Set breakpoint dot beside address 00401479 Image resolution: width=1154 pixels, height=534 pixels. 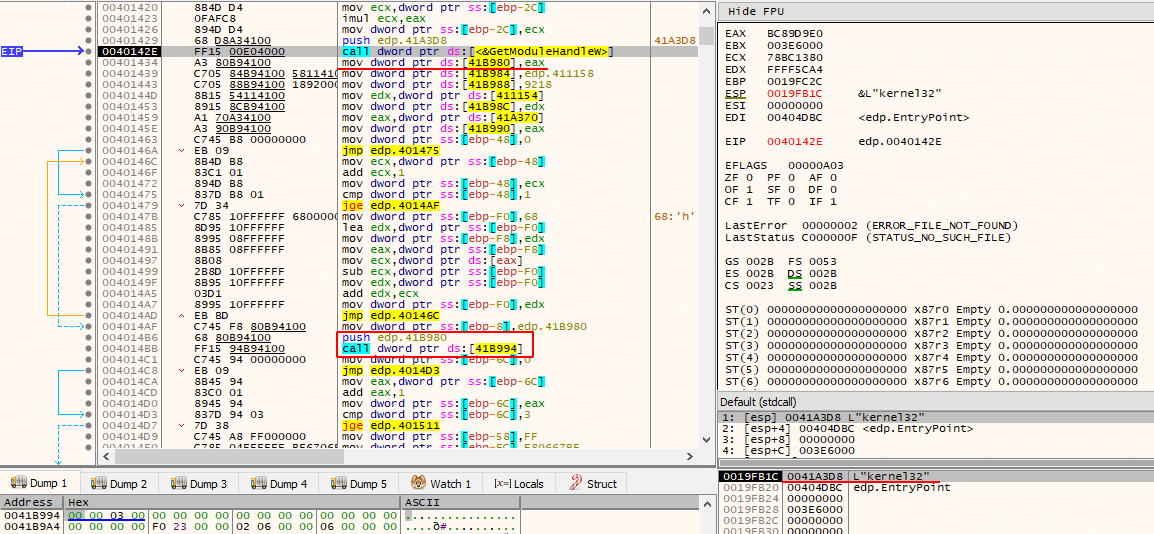pyautogui.click(x=88, y=205)
